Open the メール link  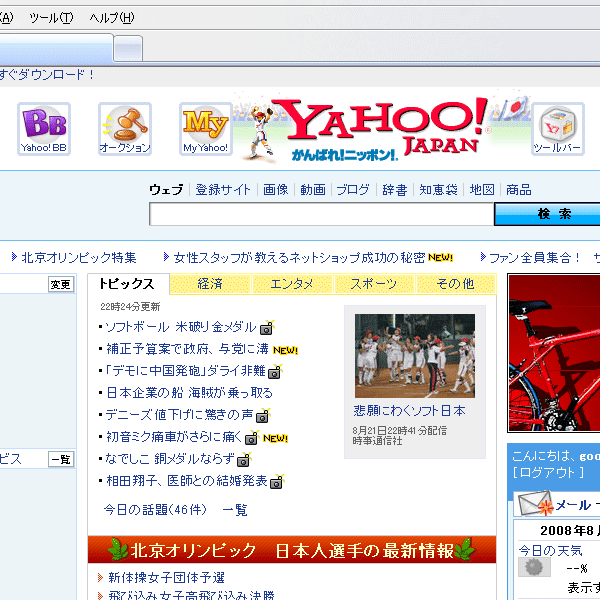point(573,506)
